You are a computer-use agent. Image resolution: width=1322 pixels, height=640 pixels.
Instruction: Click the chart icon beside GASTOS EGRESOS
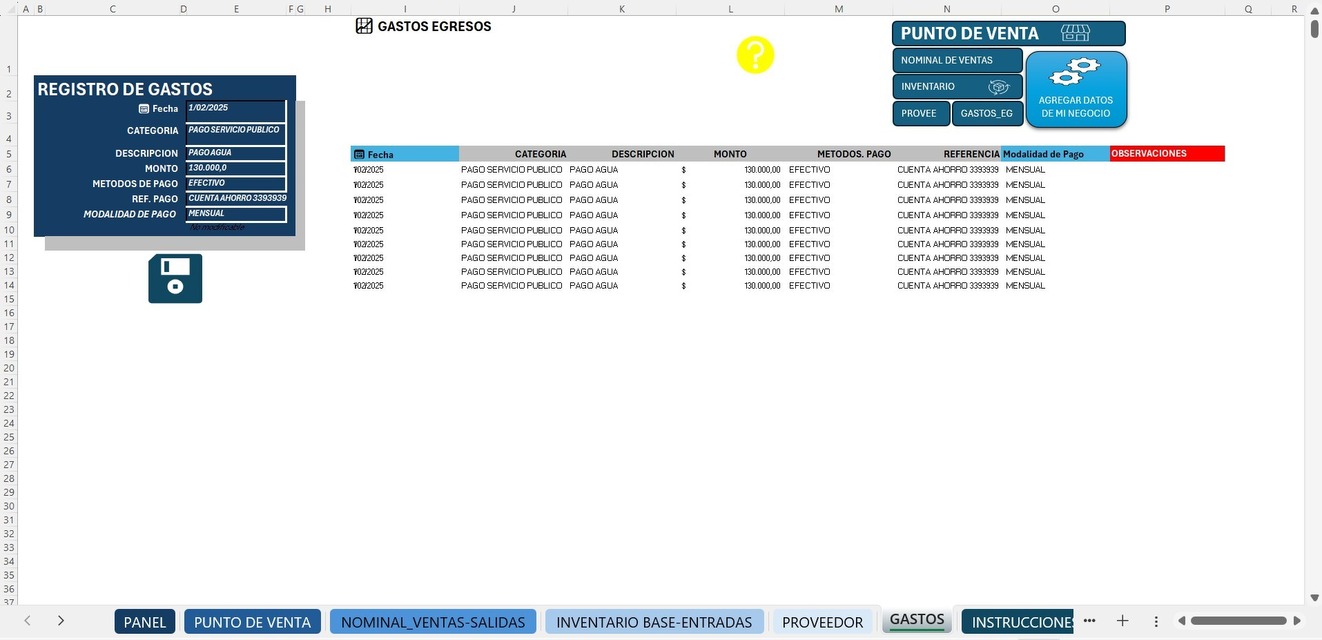[364, 26]
